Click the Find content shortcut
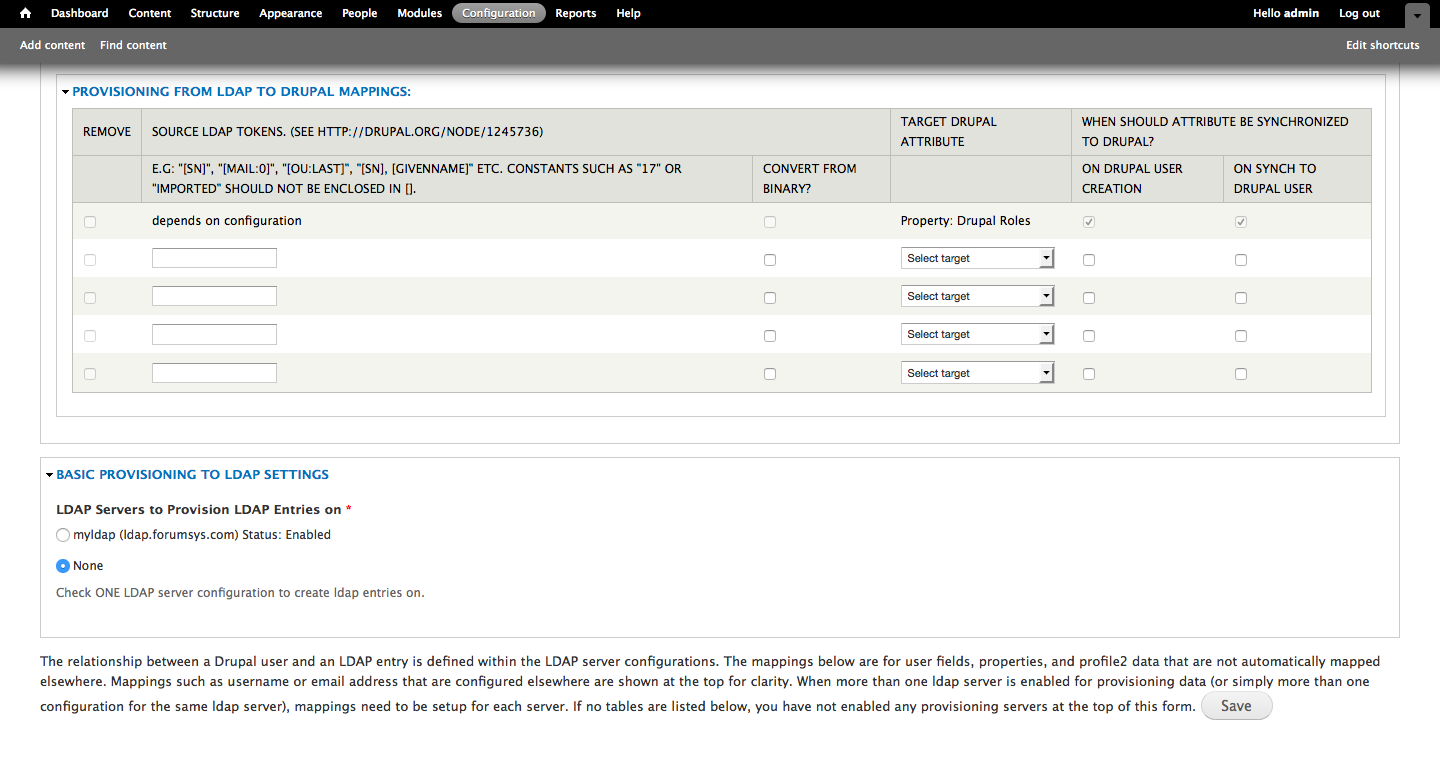Screen dimensions: 1440x774 (133, 45)
